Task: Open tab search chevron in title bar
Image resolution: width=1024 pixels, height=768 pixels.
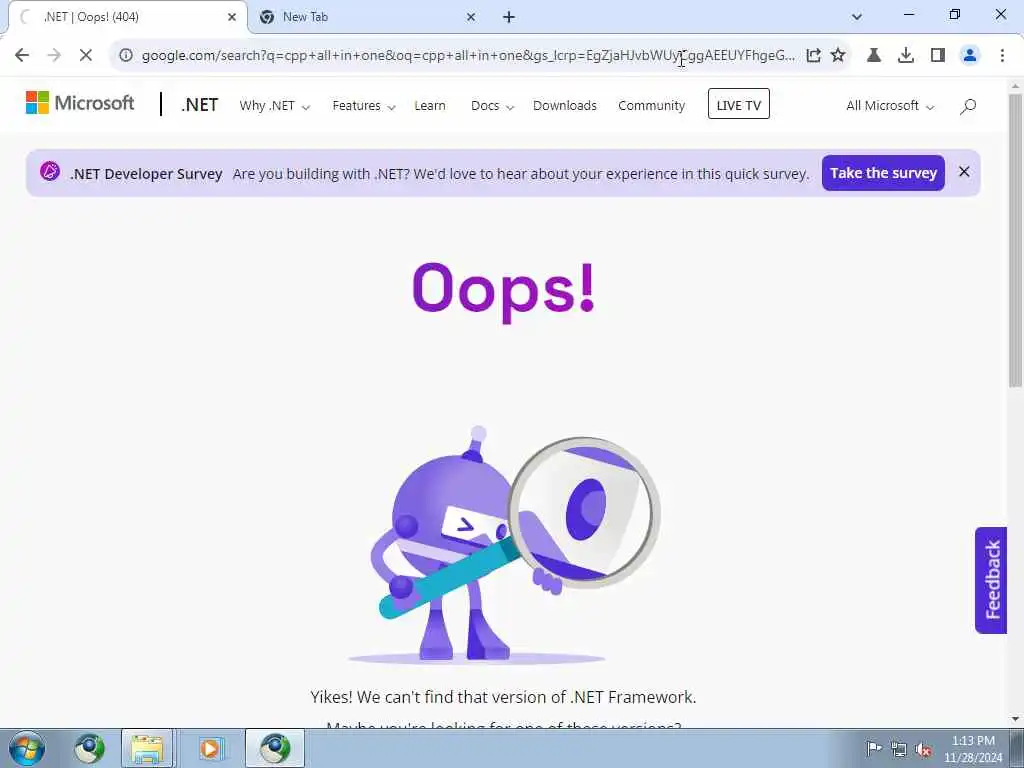Action: point(857,17)
